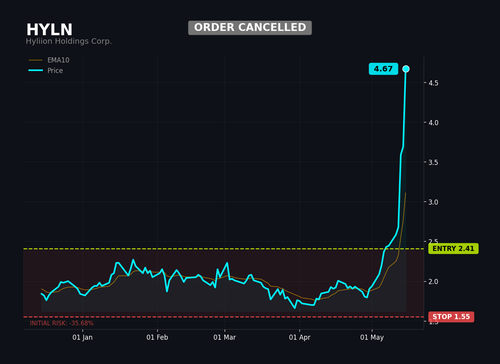This screenshot has height=364, width=500.
Task: Click the 4.5 price axis label
Action: coord(433,83)
